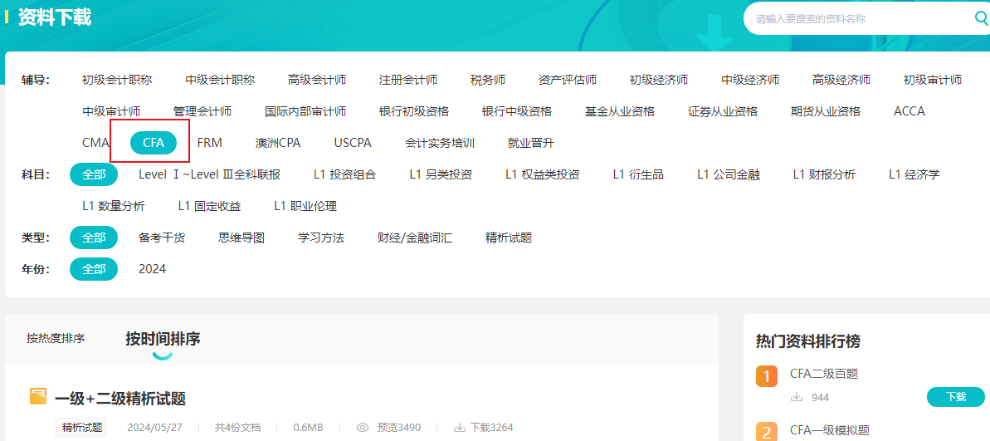Click the rank 2 badge for CFA一级模拟题
This screenshot has width=990, height=441.
(x=766, y=432)
